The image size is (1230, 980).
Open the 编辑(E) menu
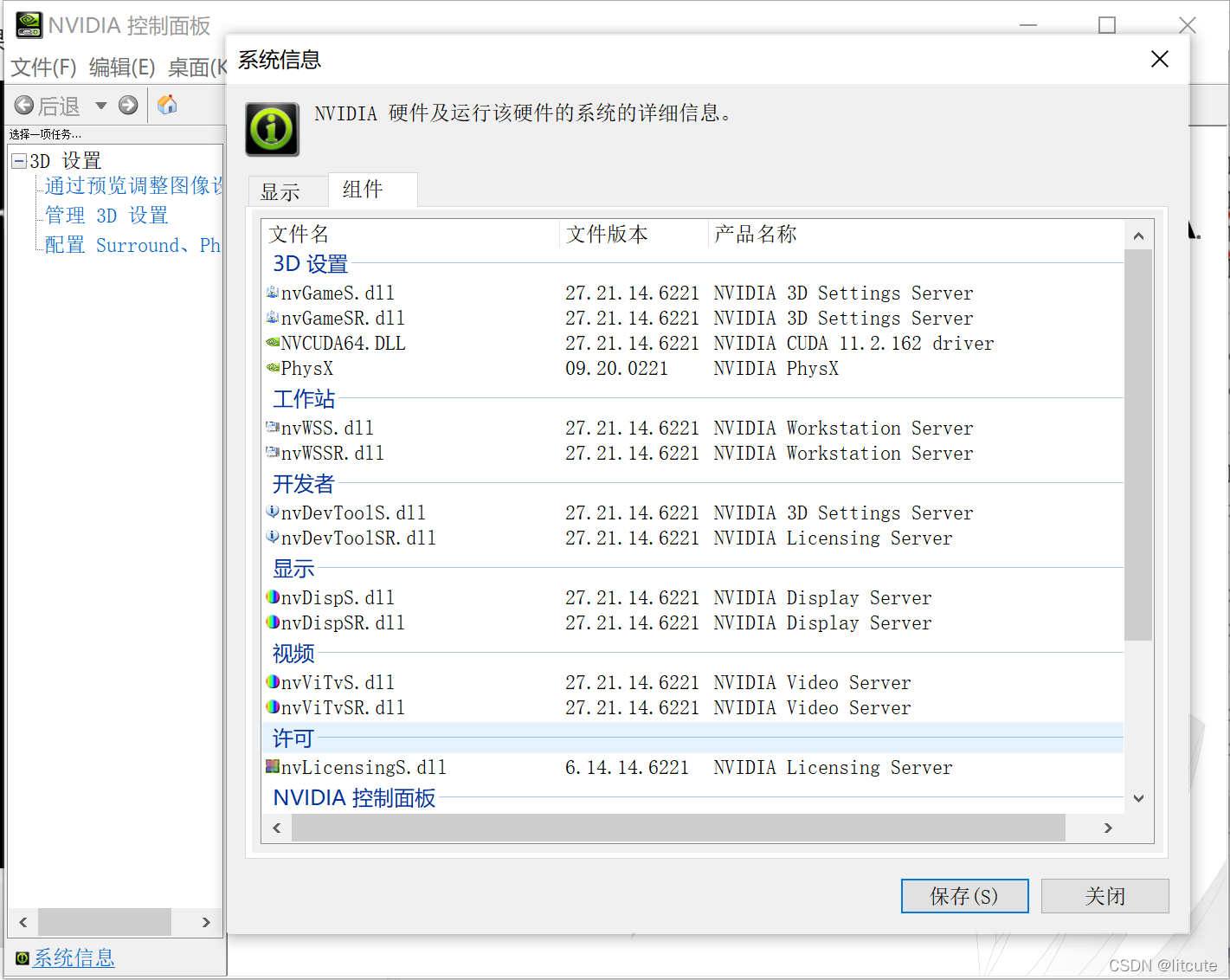coord(122,68)
